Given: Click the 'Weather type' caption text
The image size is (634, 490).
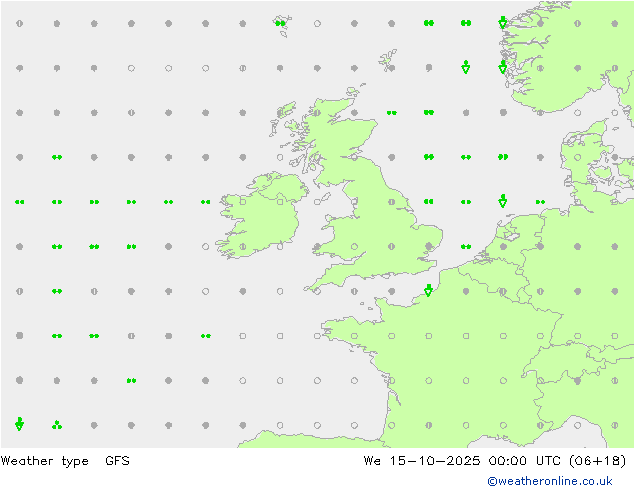Looking at the screenshot, I should point(44,461).
